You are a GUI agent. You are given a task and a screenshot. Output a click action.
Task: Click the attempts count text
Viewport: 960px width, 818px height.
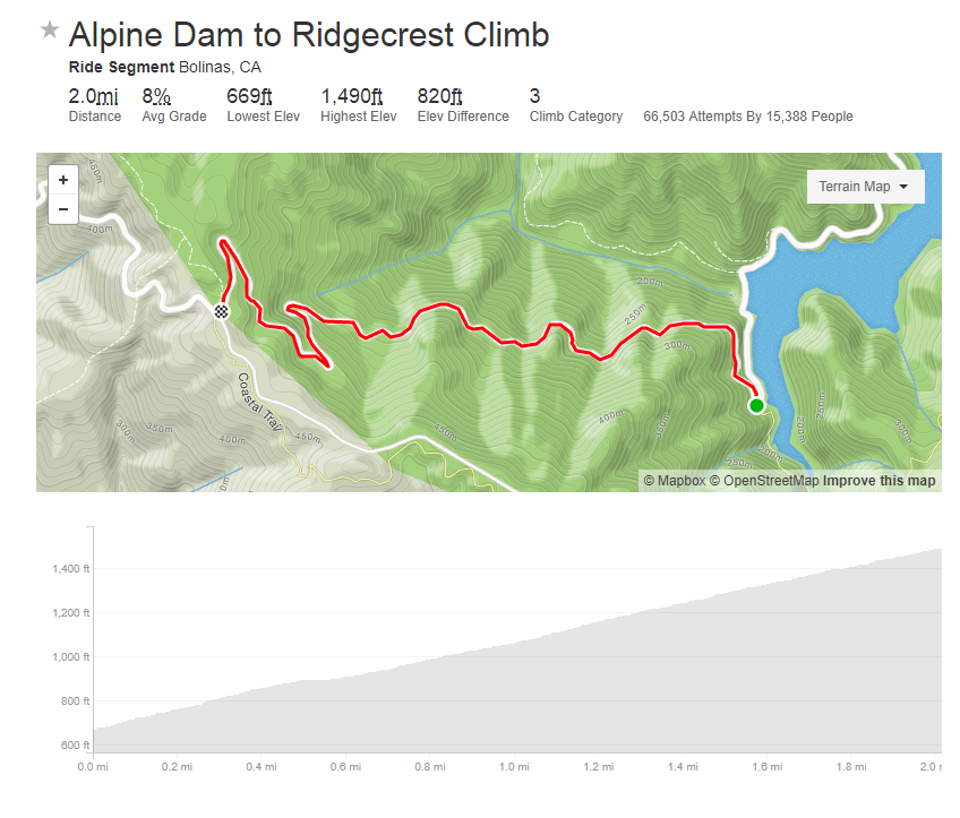(x=748, y=116)
